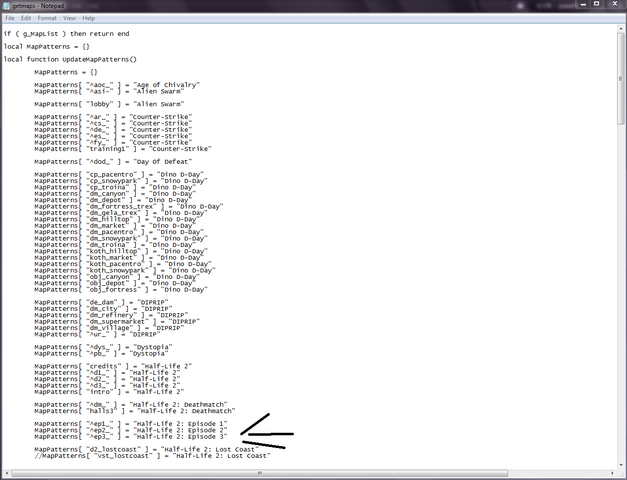Viewport: 627px width, 480px height.
Task: Click the commented 'vst_lostcoast' line
Action: [x=152, y=456]
